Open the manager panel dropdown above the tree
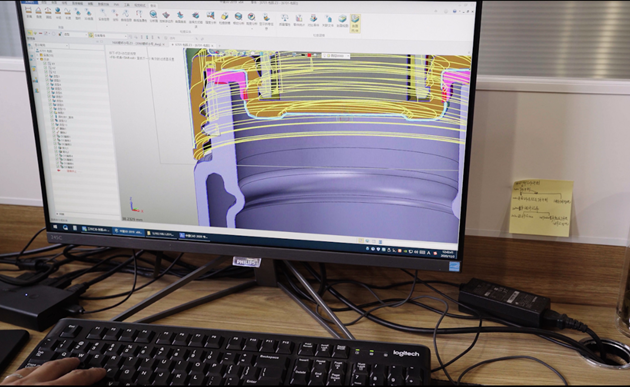630x387 pixels. (x=51, y=45)
